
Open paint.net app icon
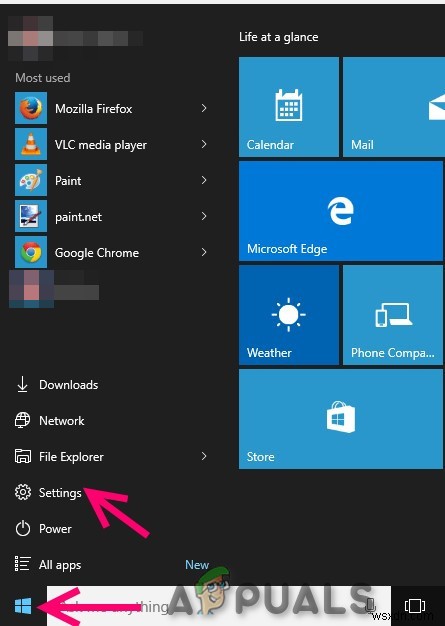[31, 216]
